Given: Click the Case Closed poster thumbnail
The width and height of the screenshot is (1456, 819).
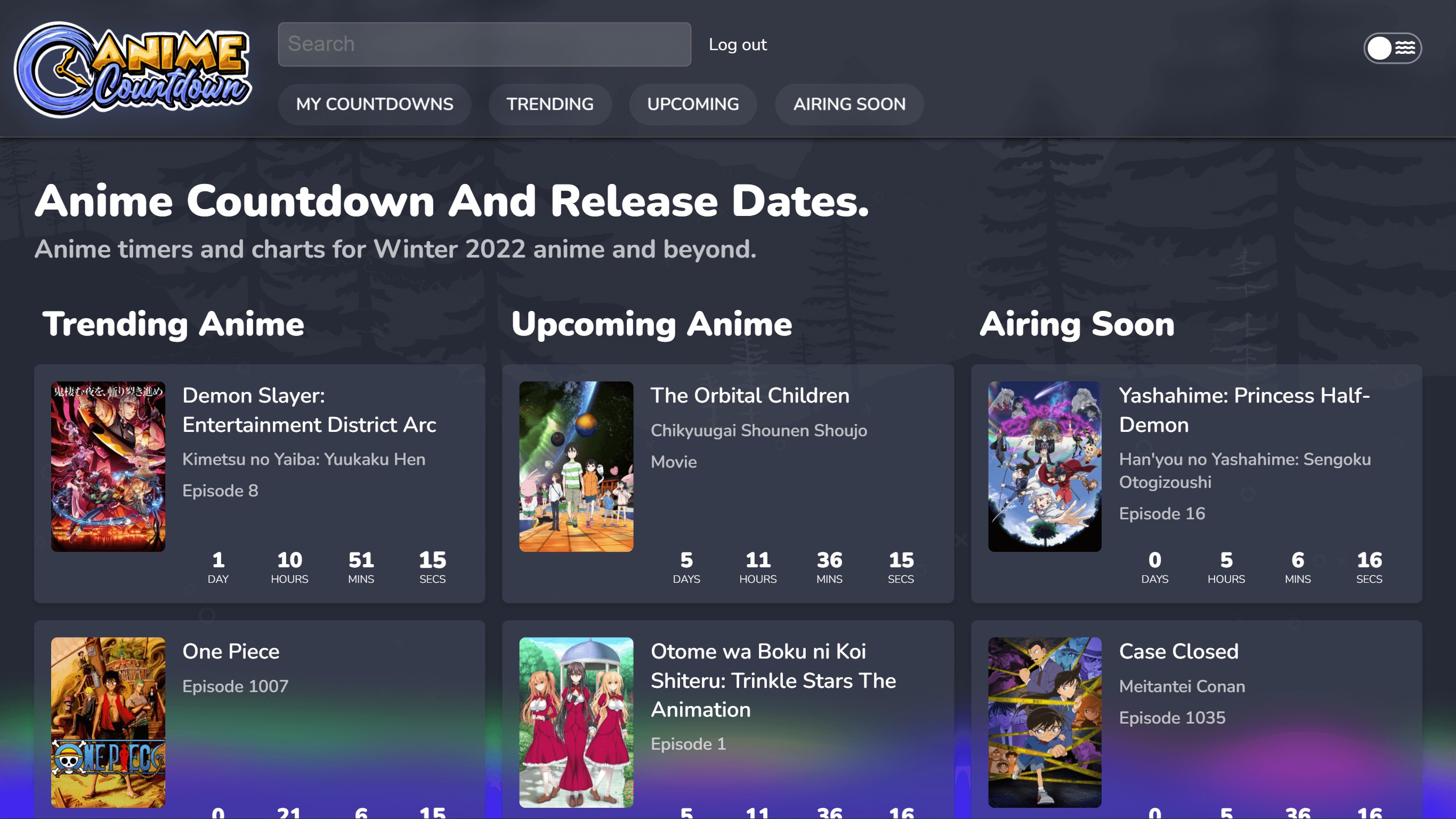Looking at the screenshot, I should [x=1044, y=722].
